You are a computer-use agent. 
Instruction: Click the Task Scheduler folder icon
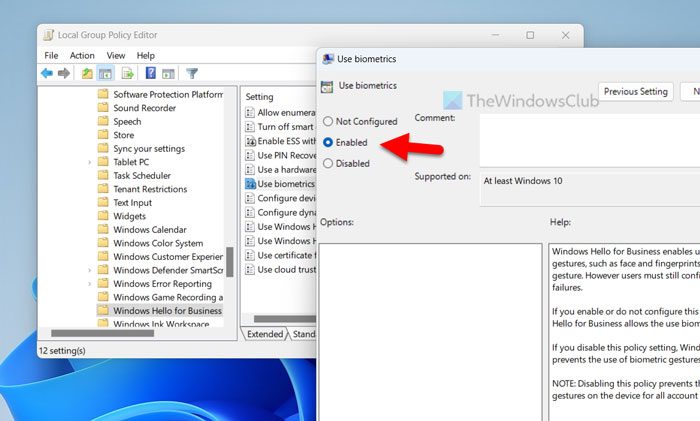point(103,175)
